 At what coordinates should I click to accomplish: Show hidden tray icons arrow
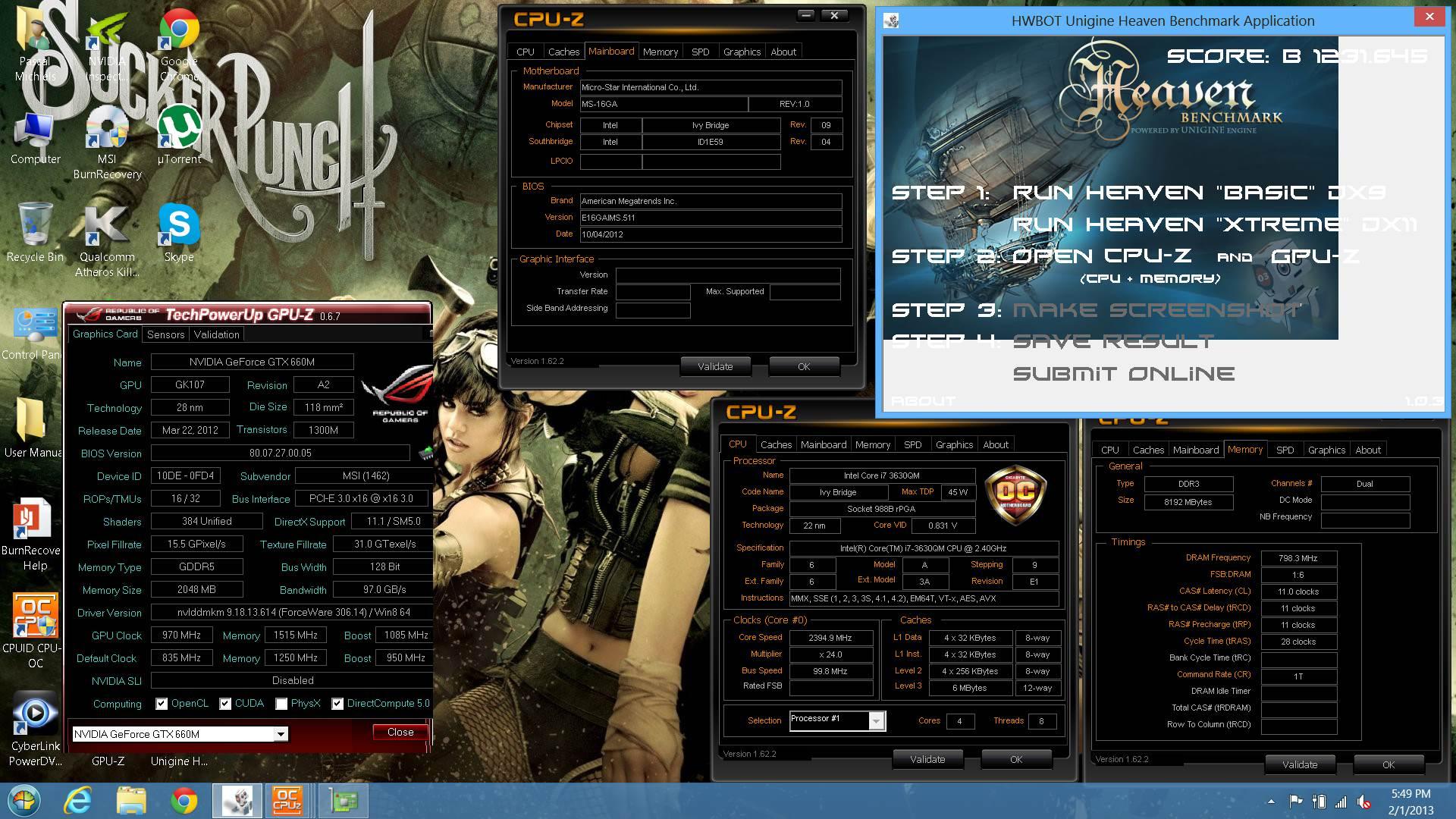point(1271,802)
